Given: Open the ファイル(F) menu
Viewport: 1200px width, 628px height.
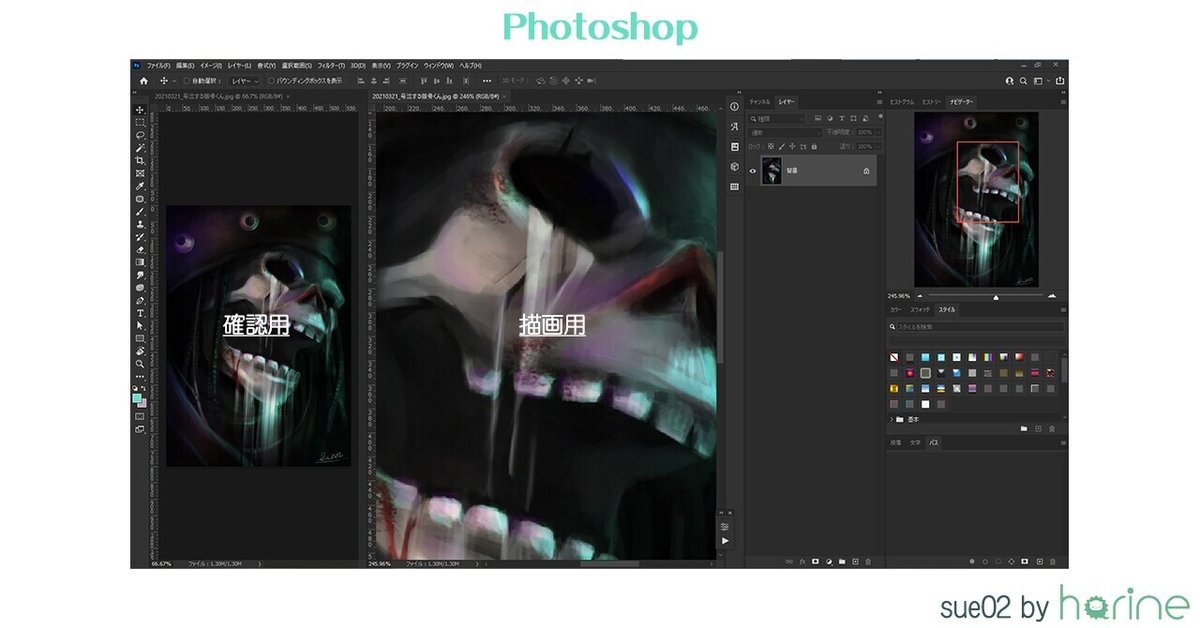Looking at the screenshot, I should tap(159, 66).
